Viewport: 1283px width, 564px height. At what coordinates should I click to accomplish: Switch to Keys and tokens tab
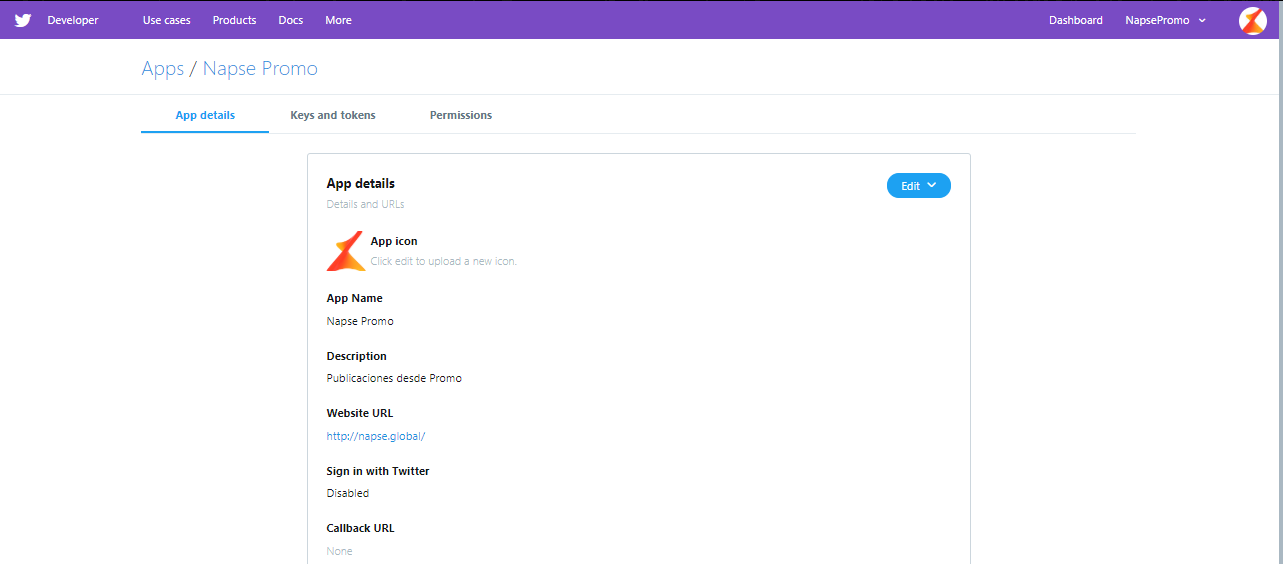click(333, 115)
